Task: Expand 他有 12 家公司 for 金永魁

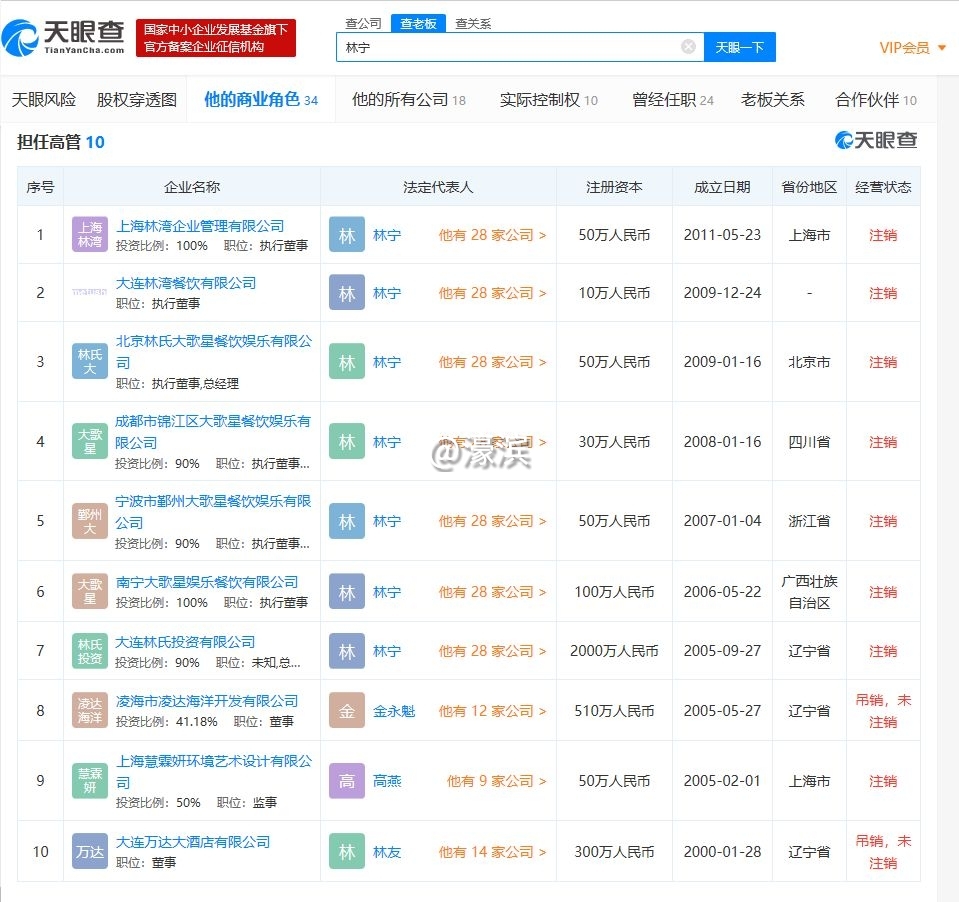Action: click(x=492, y=711)
